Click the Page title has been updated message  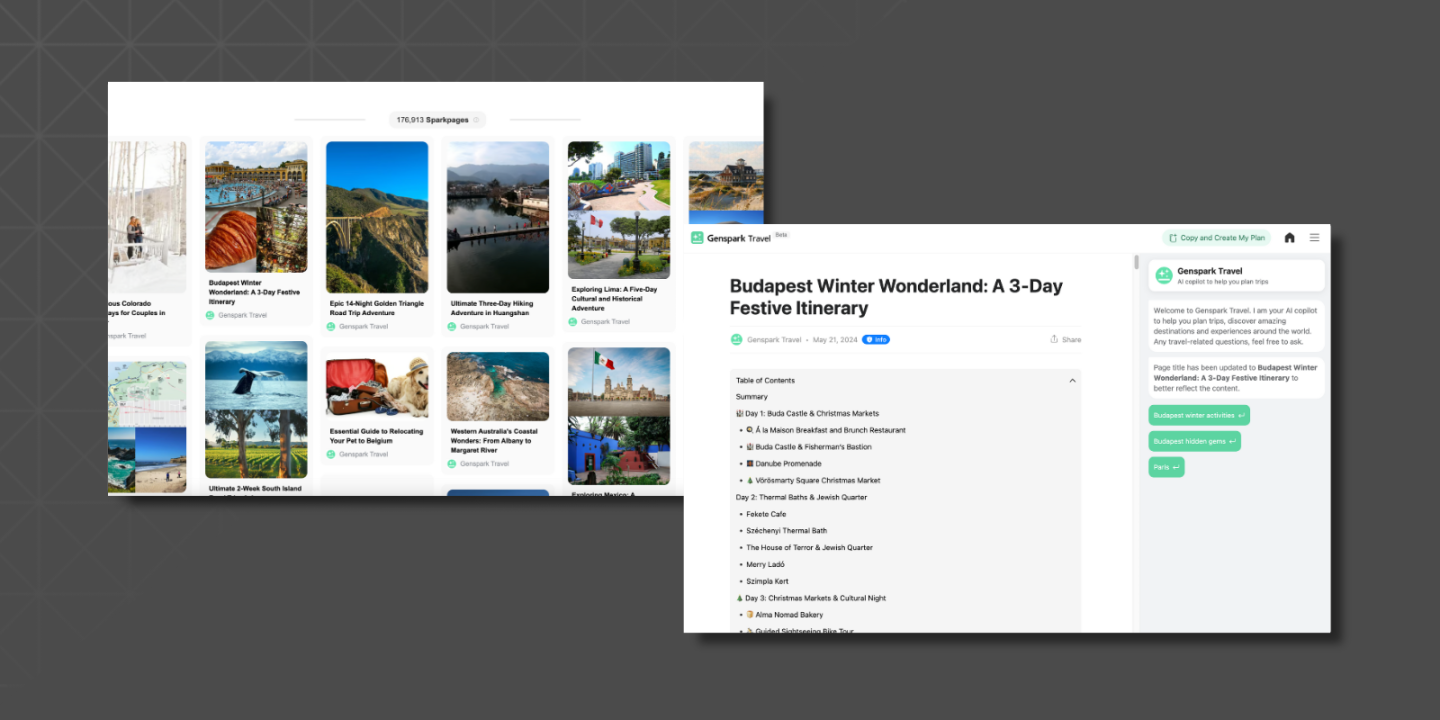pyautogui.click(x=1236, y=378)
